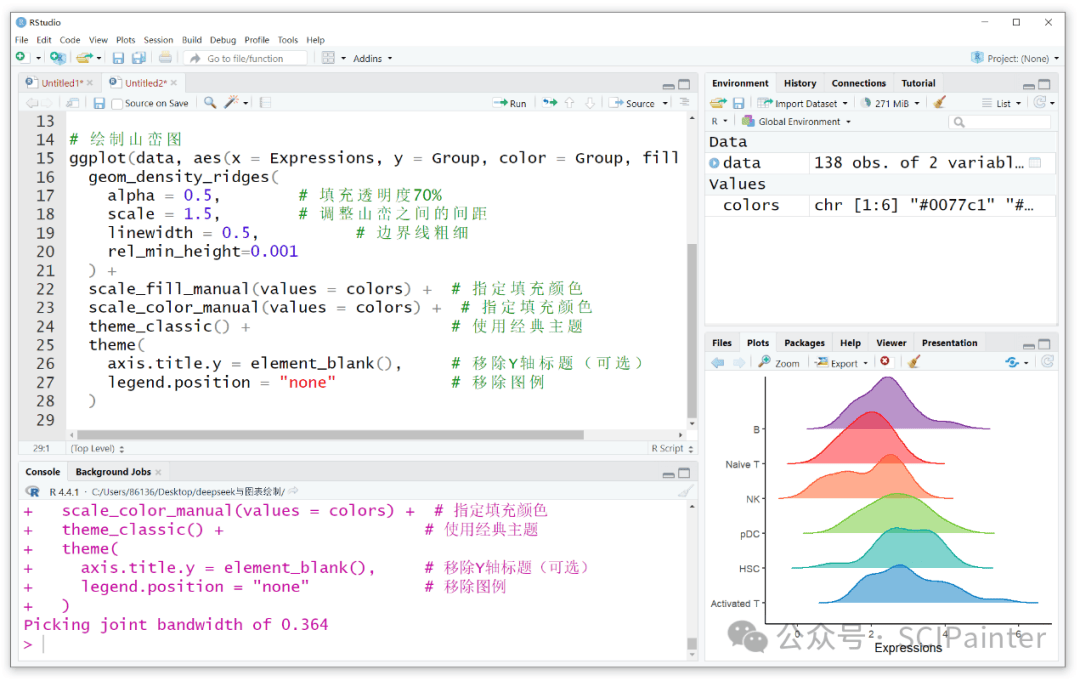
Task: Open the Global Environment dropdown
Action: (x=796, y=121)
